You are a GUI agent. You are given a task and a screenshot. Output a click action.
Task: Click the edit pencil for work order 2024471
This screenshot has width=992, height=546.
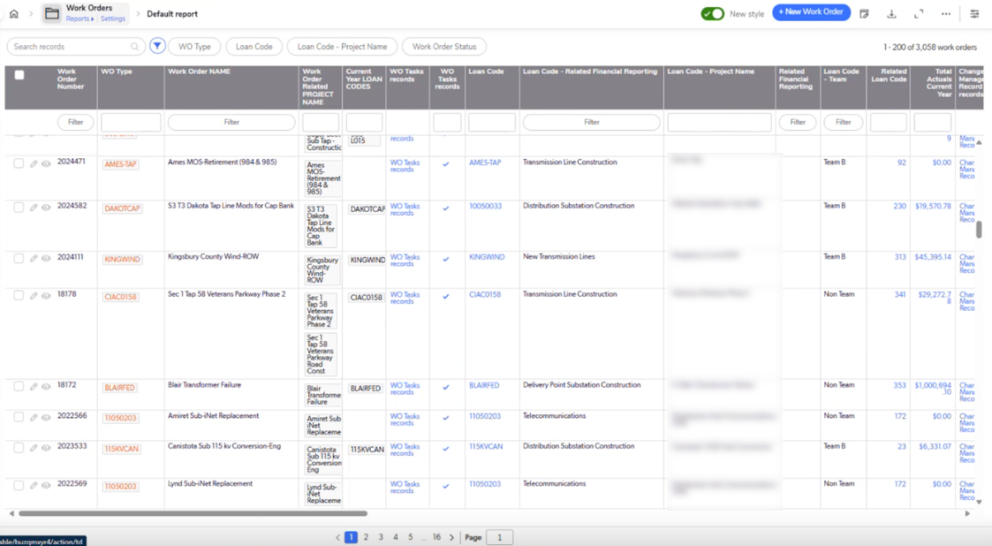(x=34, y=164)
